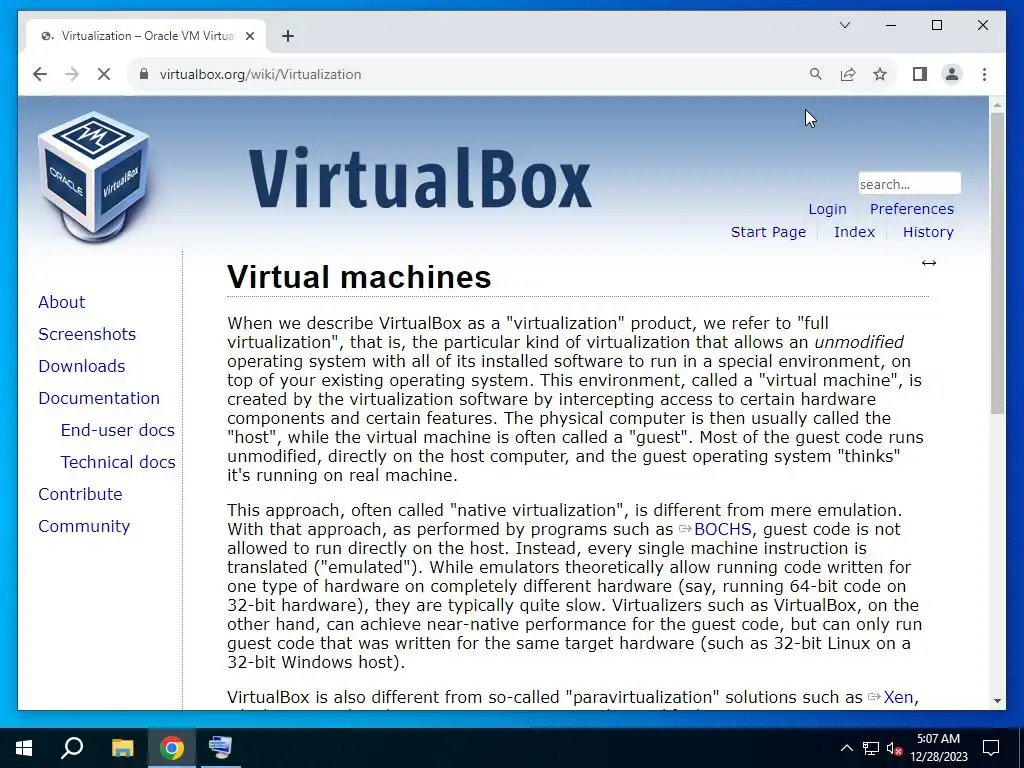The width and height of the screenshot is (1024, 768).
Task: Stop loading the page with X icon
Action: (x=104, y=74)
